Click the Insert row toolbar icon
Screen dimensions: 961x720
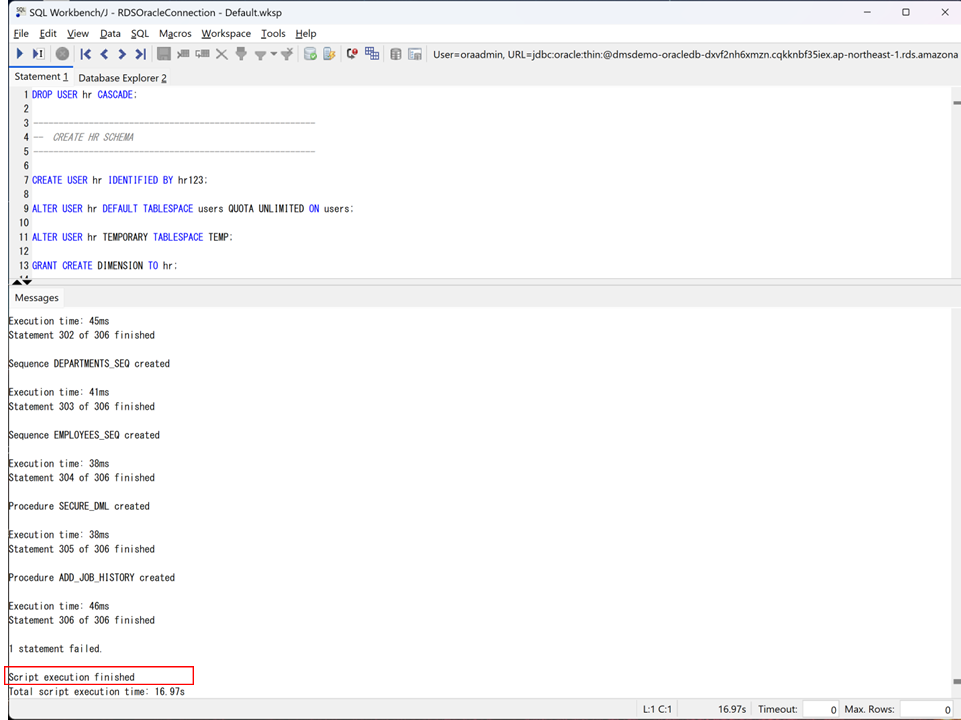click(x=183, y=54)
